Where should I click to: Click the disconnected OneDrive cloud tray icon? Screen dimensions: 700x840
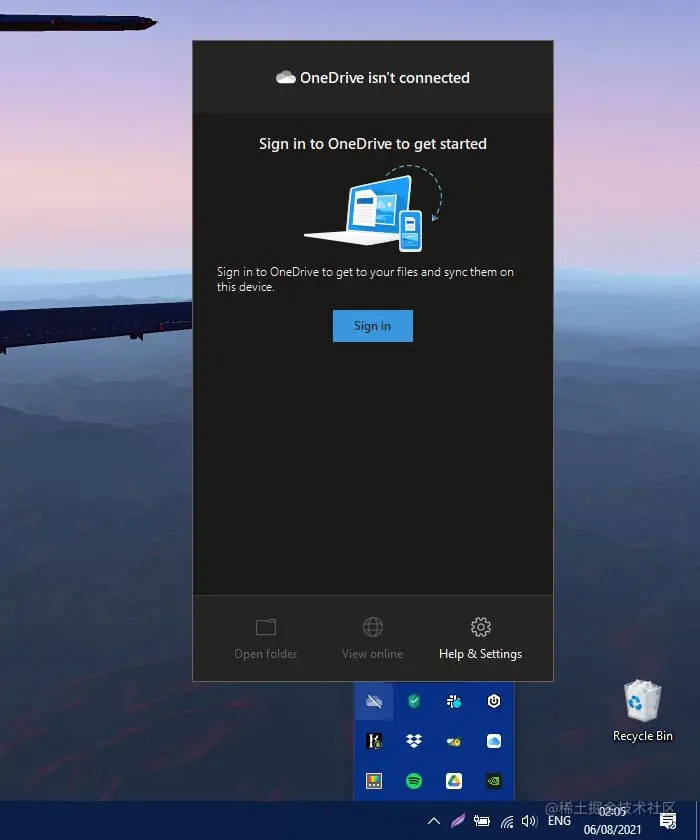tap(374, 701)
